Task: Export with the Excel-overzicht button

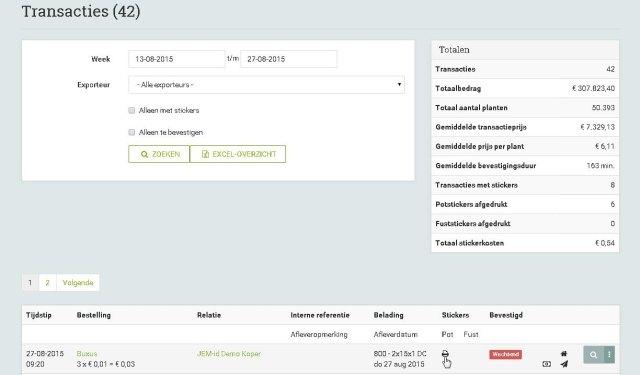Action: [x=238, y=154]
